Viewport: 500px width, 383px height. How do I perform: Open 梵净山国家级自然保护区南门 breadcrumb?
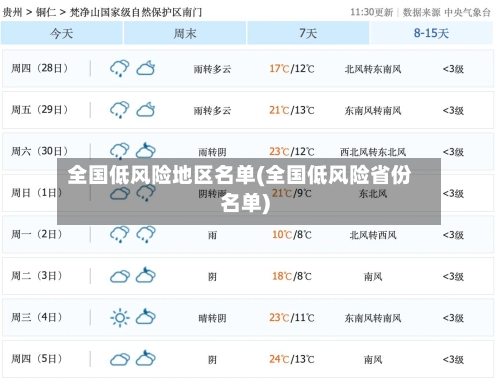(136, 13)
